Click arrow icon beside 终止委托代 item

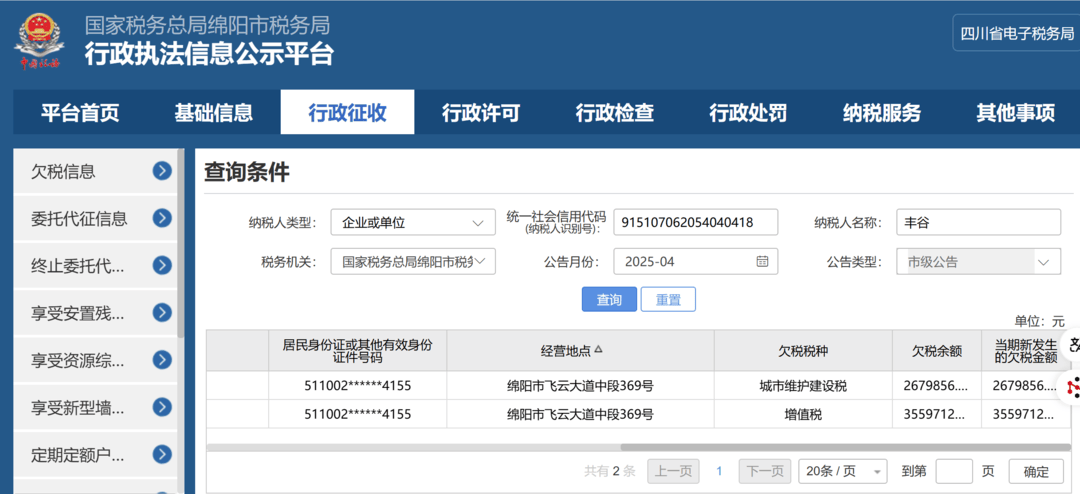point(162,265)
